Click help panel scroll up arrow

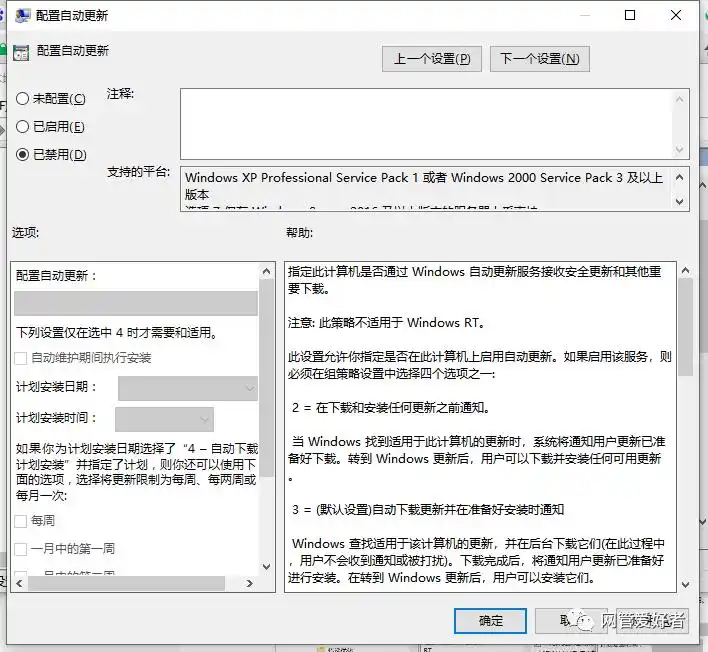click(685, 270)
